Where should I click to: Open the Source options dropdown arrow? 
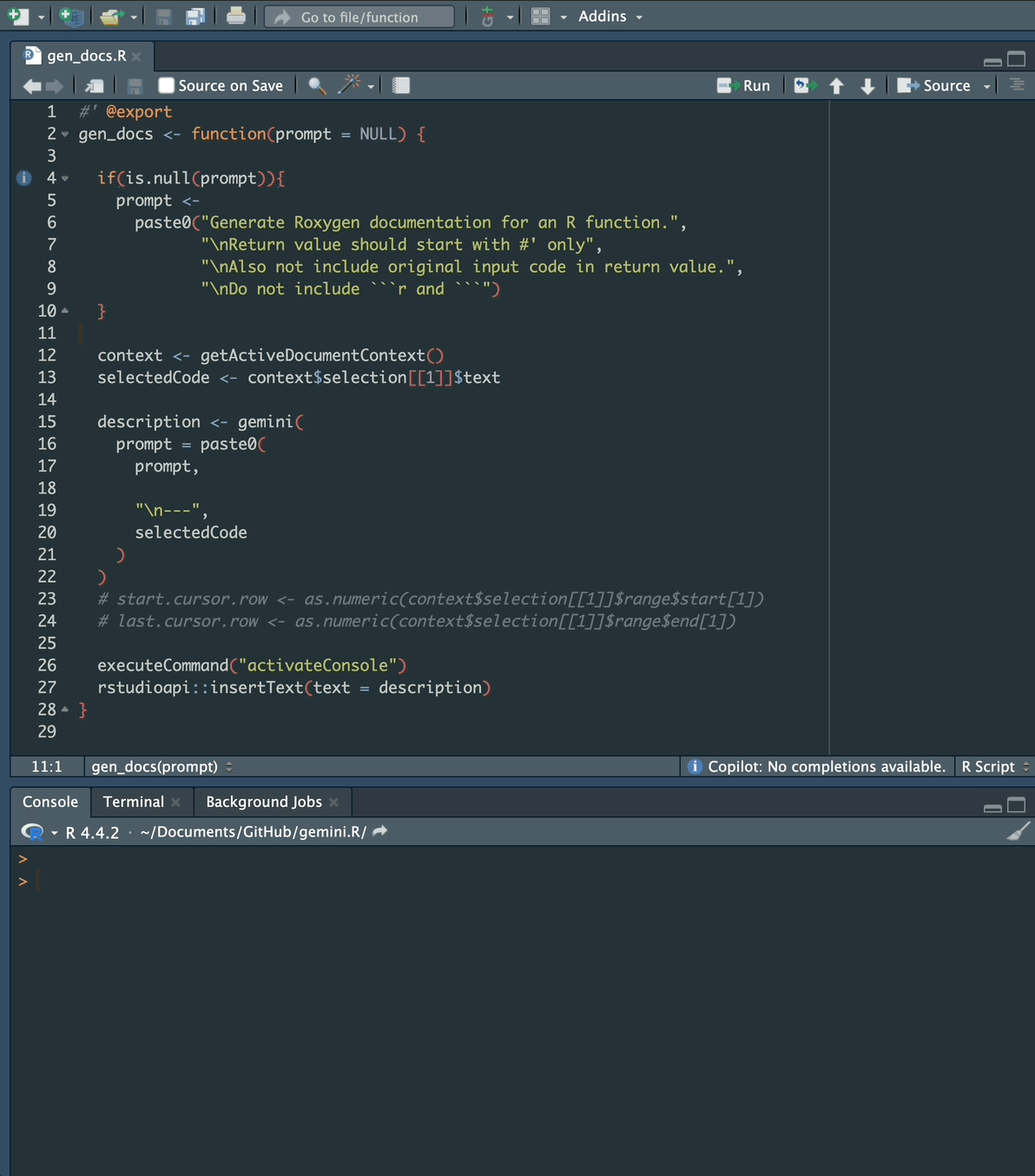986,87
